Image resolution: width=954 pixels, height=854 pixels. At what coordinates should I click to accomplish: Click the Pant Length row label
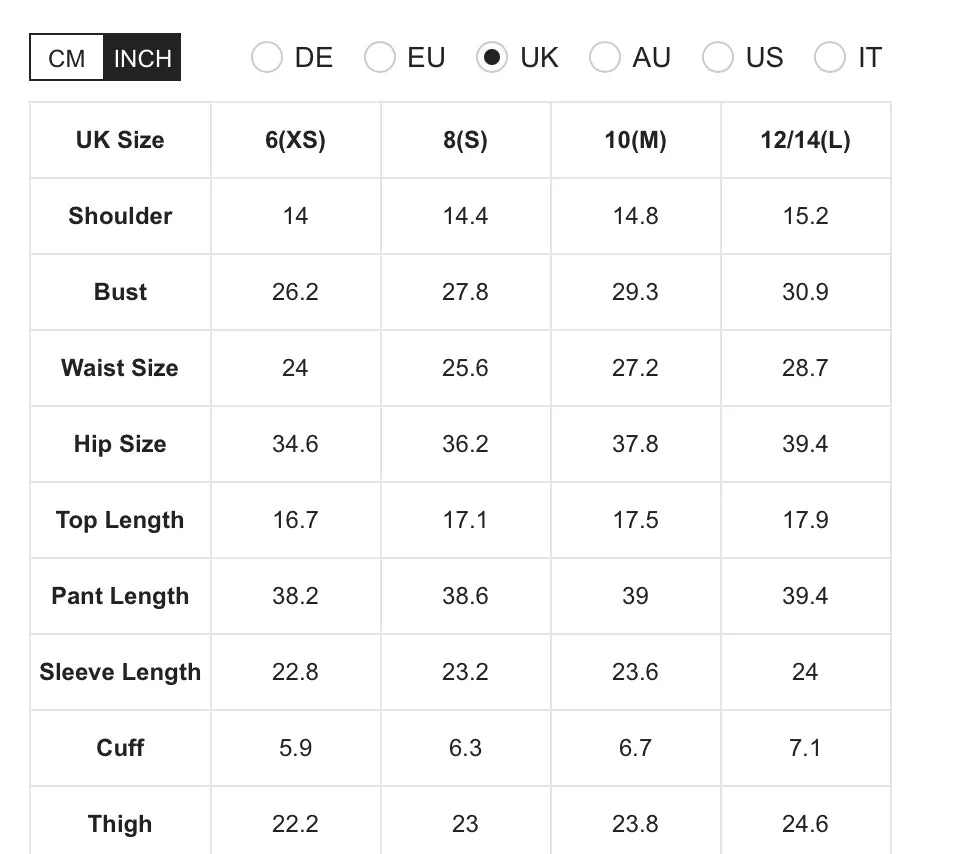coord(119,596)
